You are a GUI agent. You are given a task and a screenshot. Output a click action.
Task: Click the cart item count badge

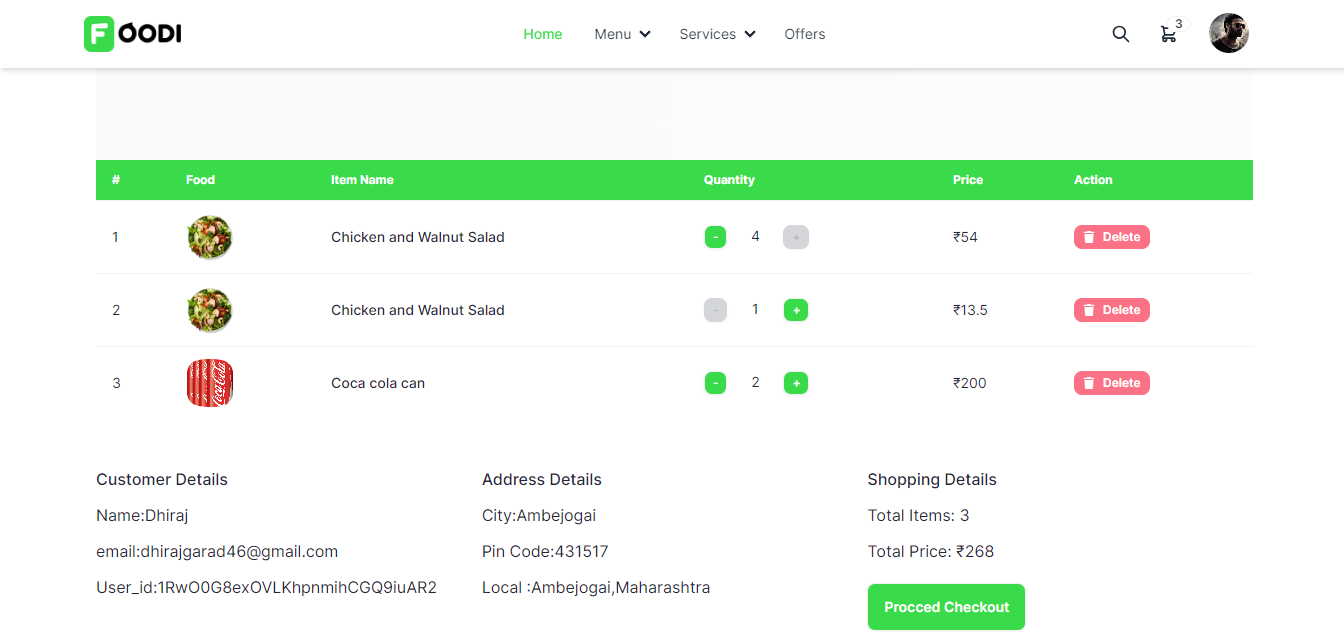(x=1179, y=22)
